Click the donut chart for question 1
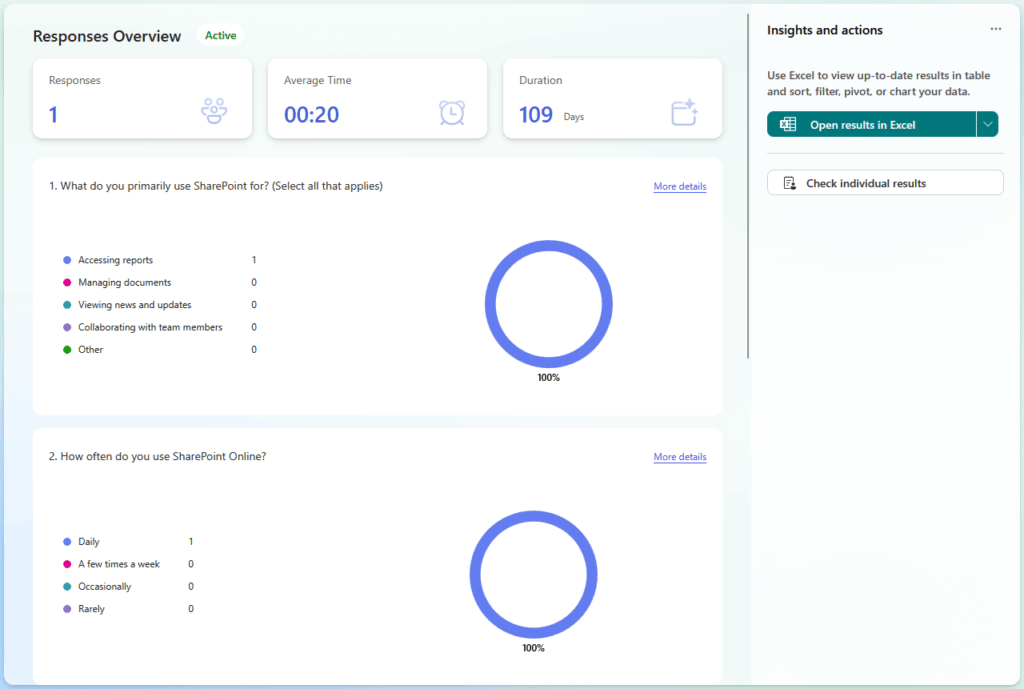Screen dimensions: 1024x689 tap(549, 304)
